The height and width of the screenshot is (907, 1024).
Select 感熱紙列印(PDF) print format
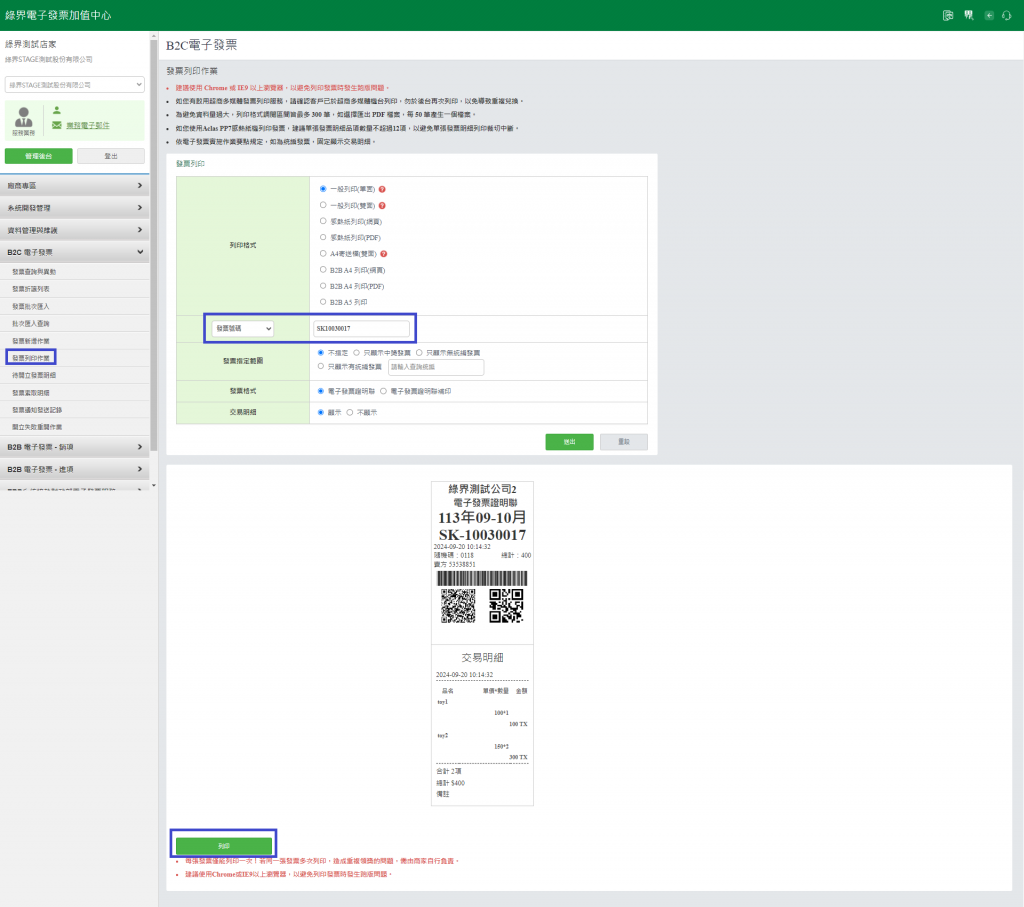pos(323,237)
